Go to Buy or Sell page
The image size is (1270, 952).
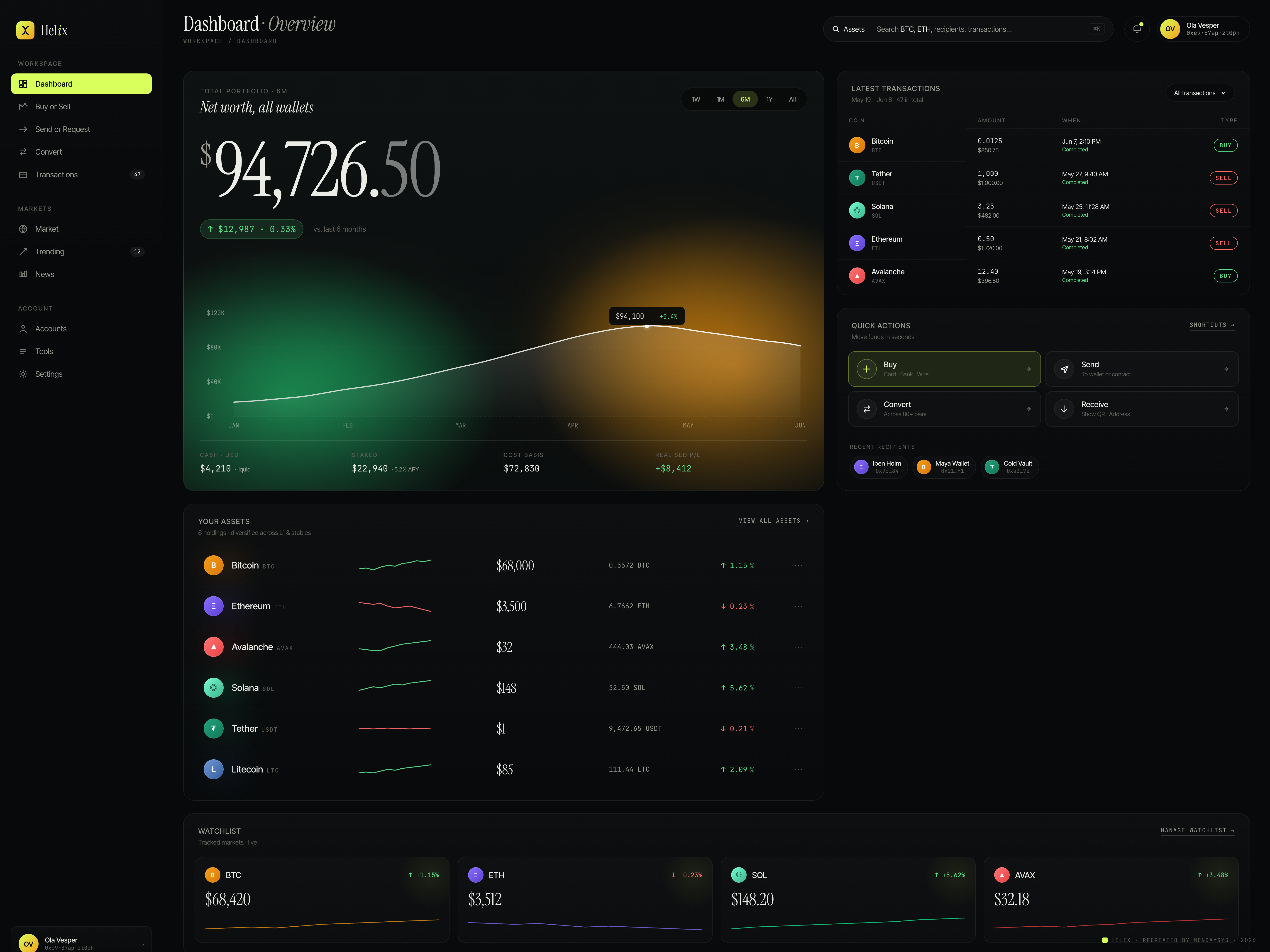pyautogui.click(x=81, y=107)
